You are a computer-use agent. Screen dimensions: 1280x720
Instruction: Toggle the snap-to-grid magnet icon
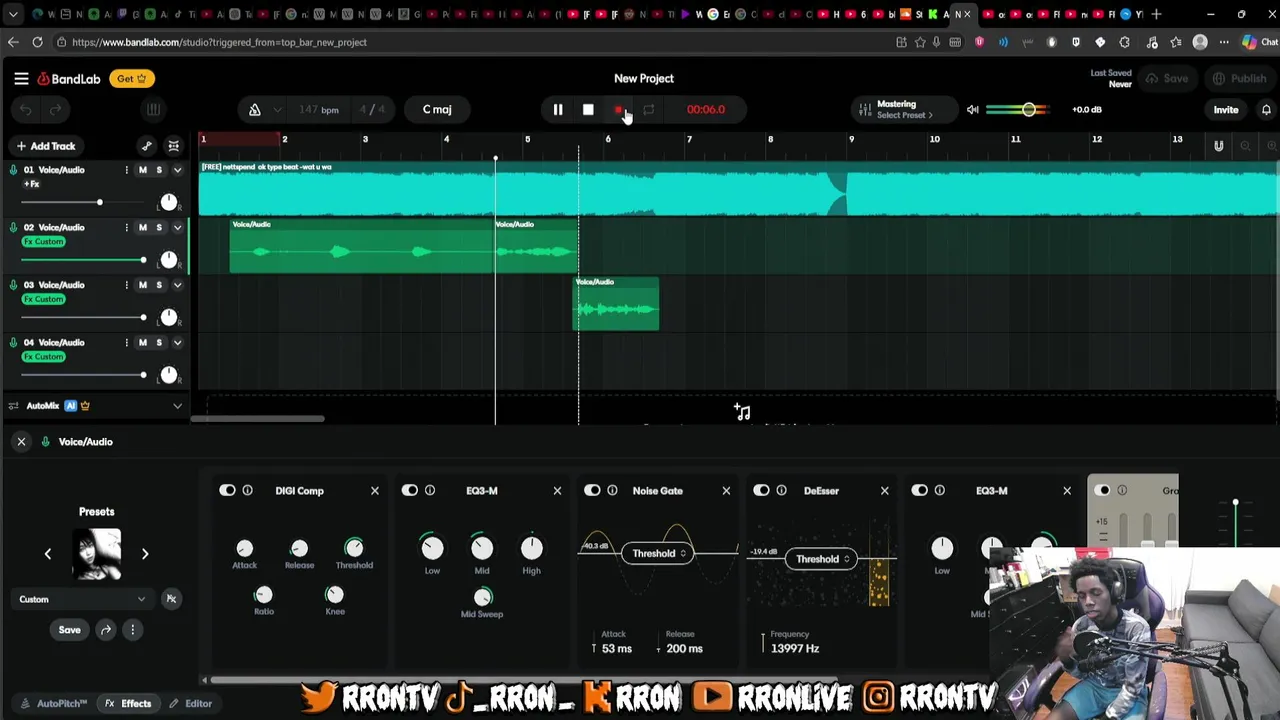[x=1218, y=146]
